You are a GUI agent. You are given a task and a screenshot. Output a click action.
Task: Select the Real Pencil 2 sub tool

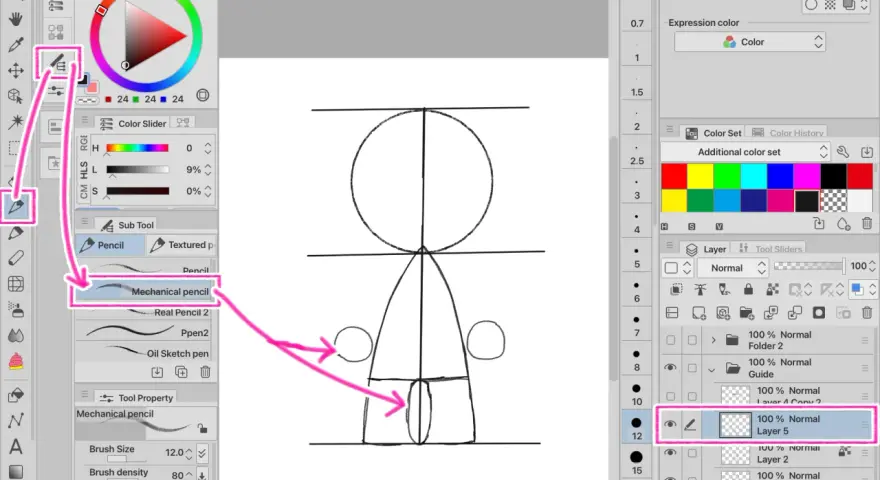pyautogui.click(x=145, y=312)
